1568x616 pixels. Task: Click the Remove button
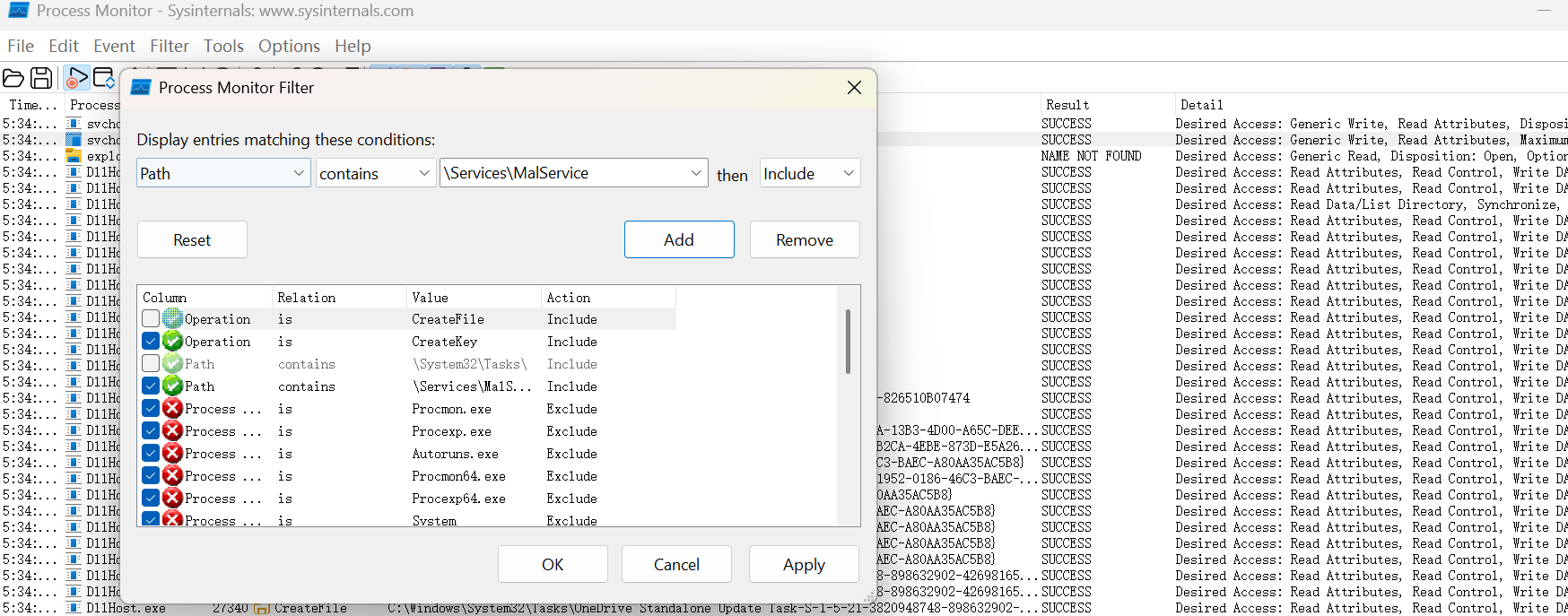click(805, 239)
